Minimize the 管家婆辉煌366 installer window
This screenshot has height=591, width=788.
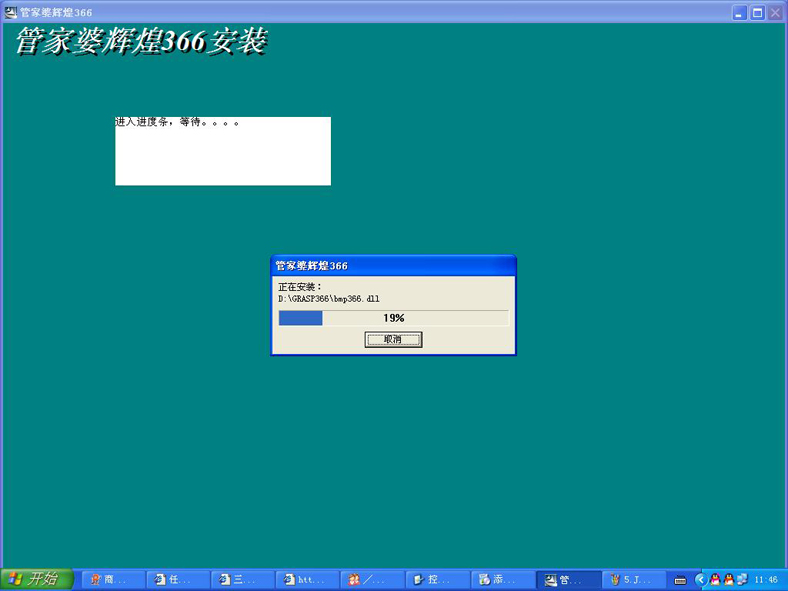(x=739, y=13)
